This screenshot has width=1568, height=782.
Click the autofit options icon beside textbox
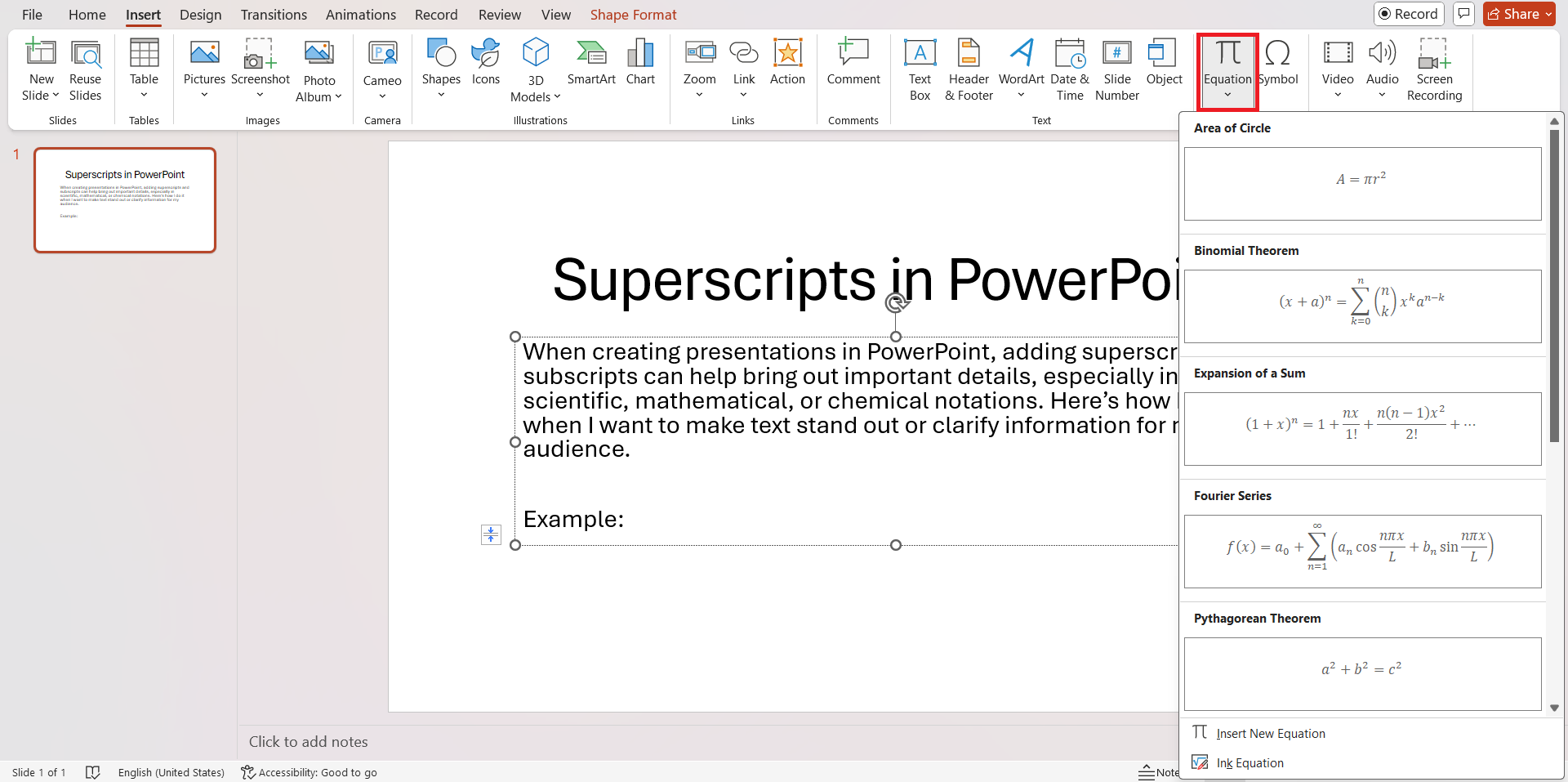coord(491,534)
